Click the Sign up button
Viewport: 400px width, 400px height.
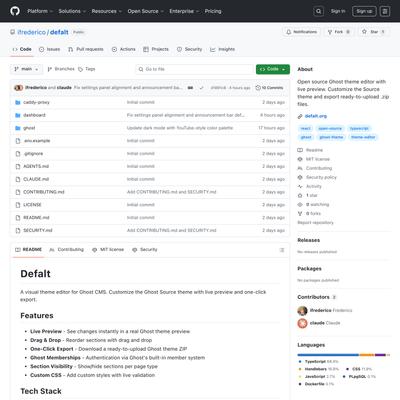tap(364, 11)
